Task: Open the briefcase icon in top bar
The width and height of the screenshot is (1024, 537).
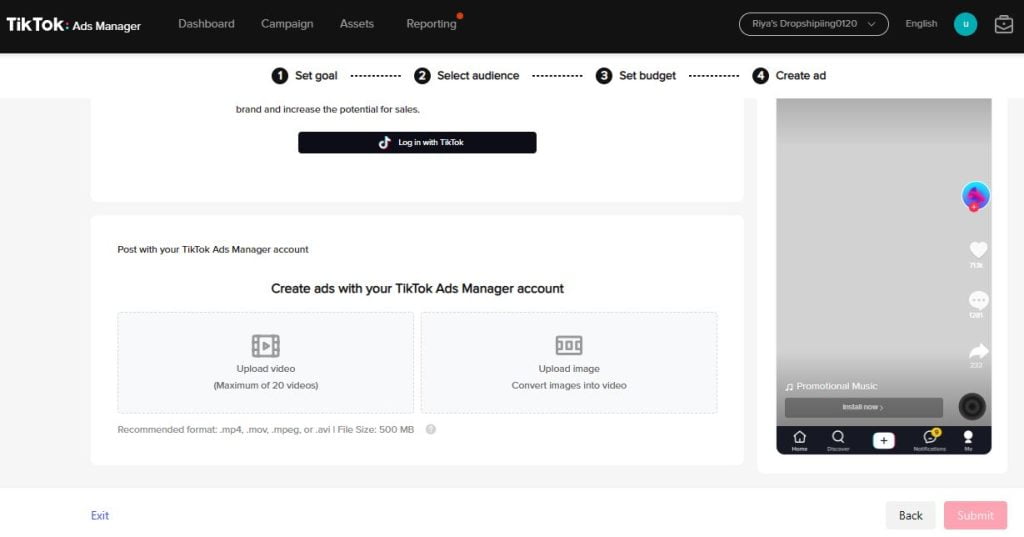Action: 1003,24
